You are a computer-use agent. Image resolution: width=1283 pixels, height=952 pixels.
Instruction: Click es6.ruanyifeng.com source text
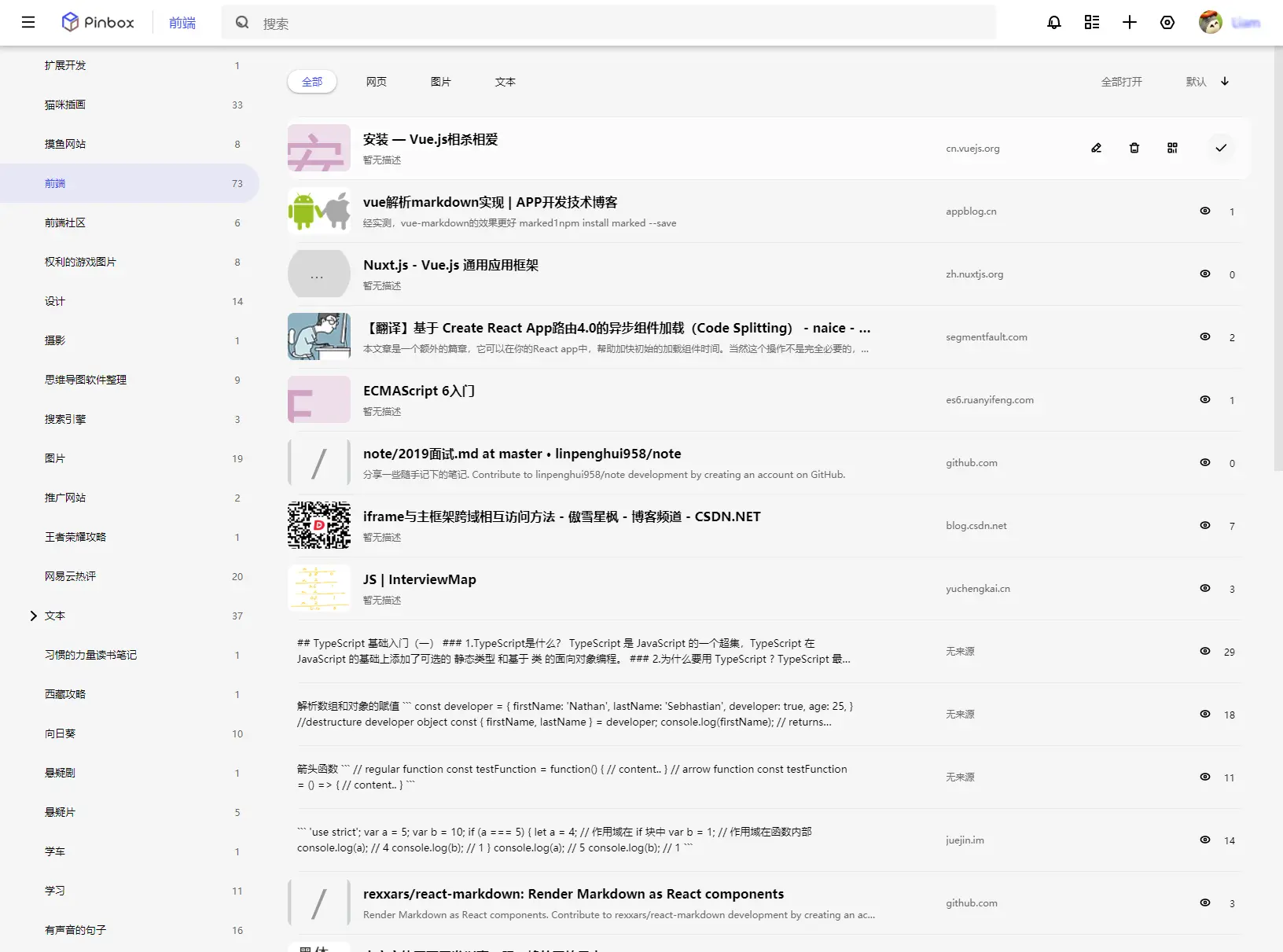pos(990,400)
